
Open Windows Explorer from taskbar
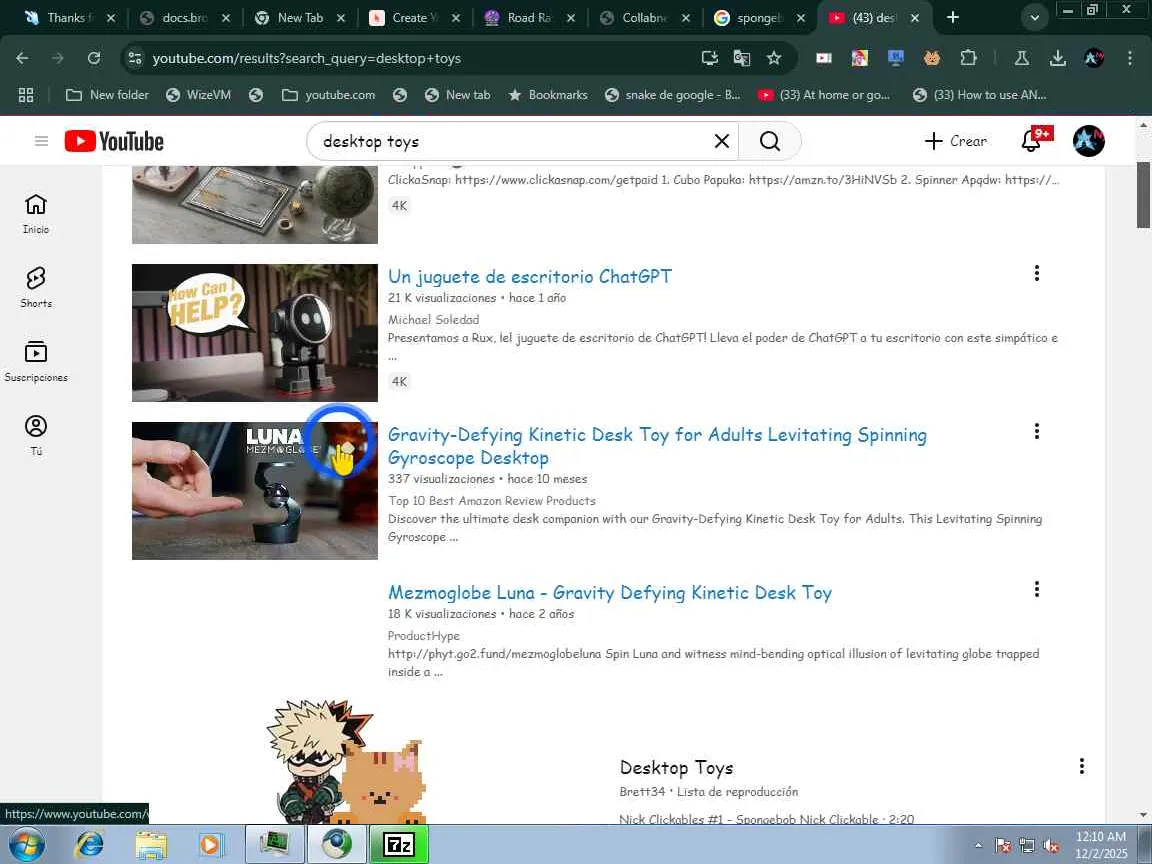(x=151, y=845)
